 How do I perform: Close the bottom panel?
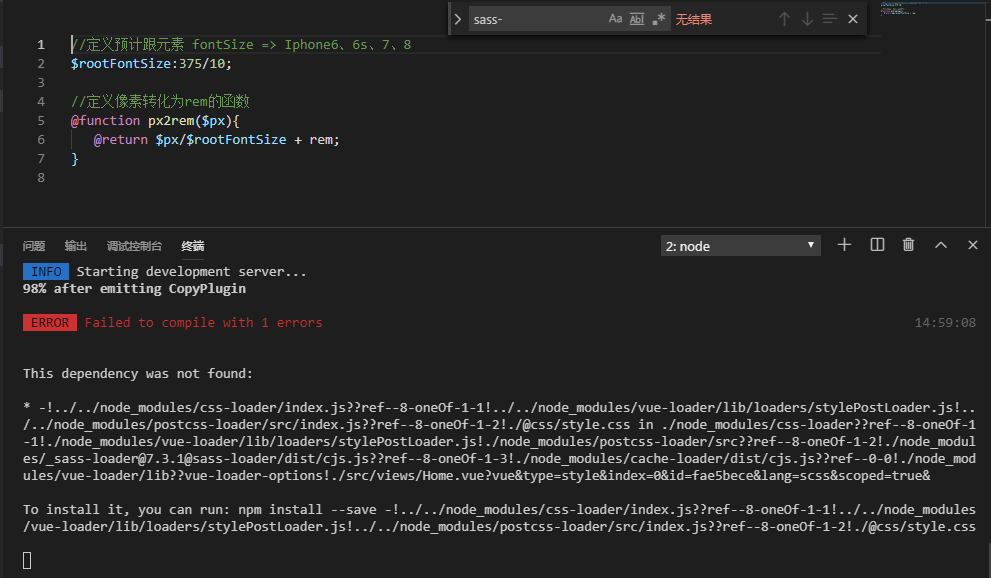(973, 245)
